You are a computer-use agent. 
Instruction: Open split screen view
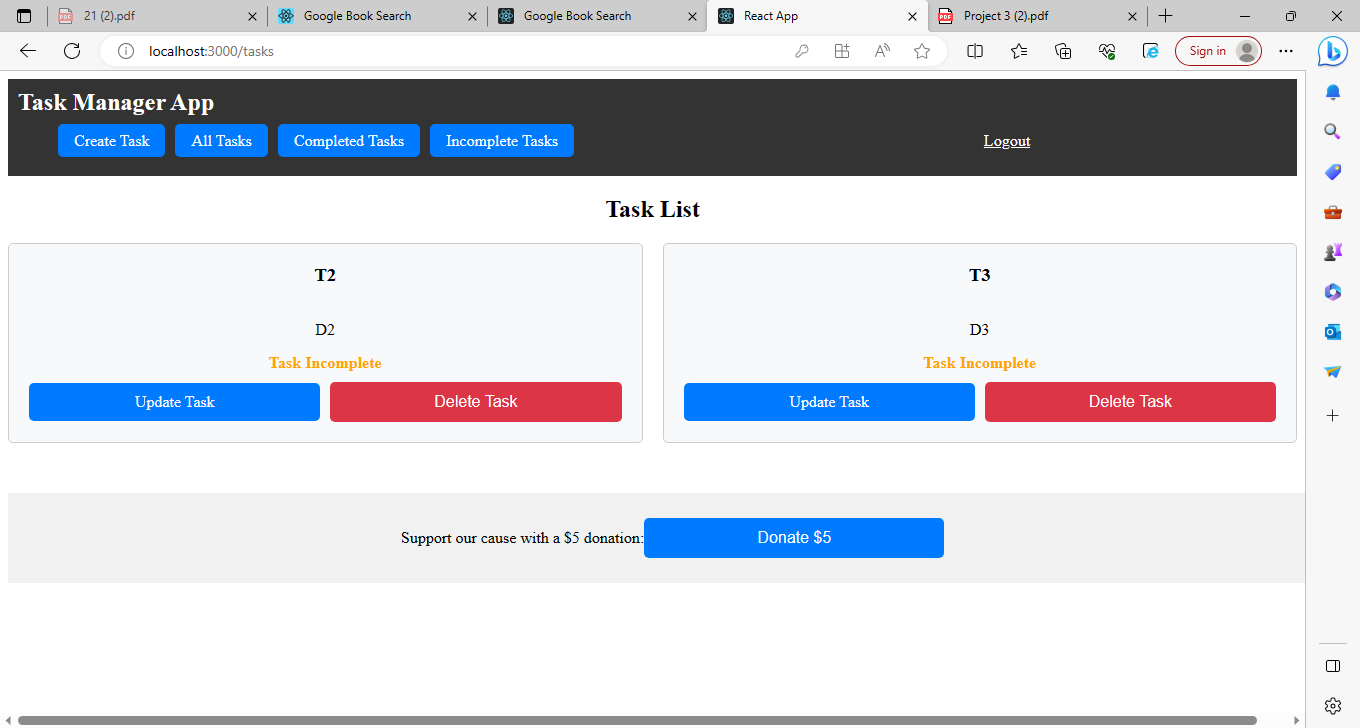click(975, 51)
